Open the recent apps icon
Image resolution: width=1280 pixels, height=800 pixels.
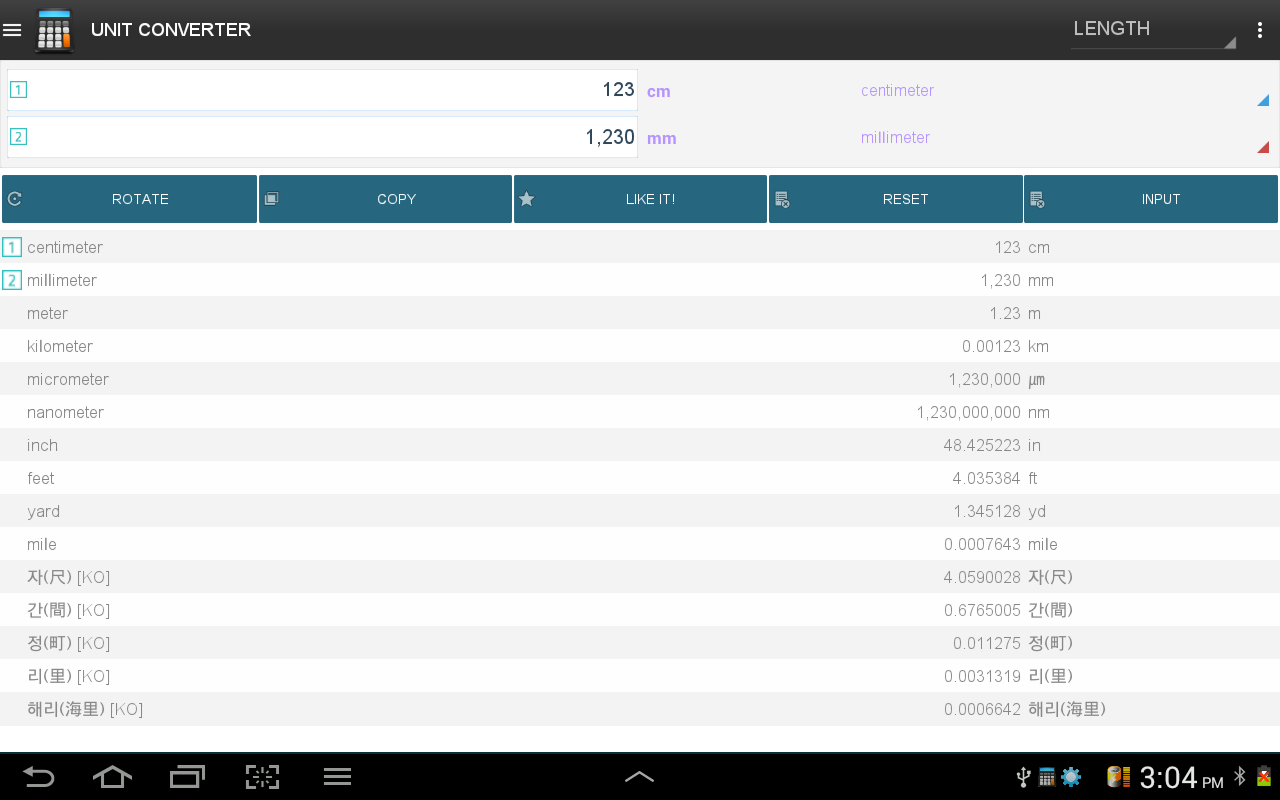(x=187, y=777)
